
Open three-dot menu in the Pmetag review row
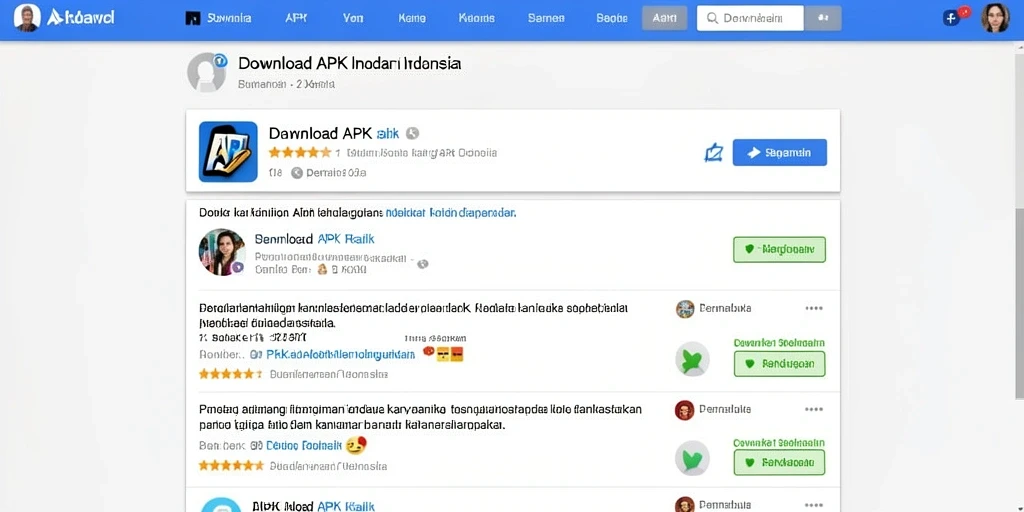click(814, 409)
